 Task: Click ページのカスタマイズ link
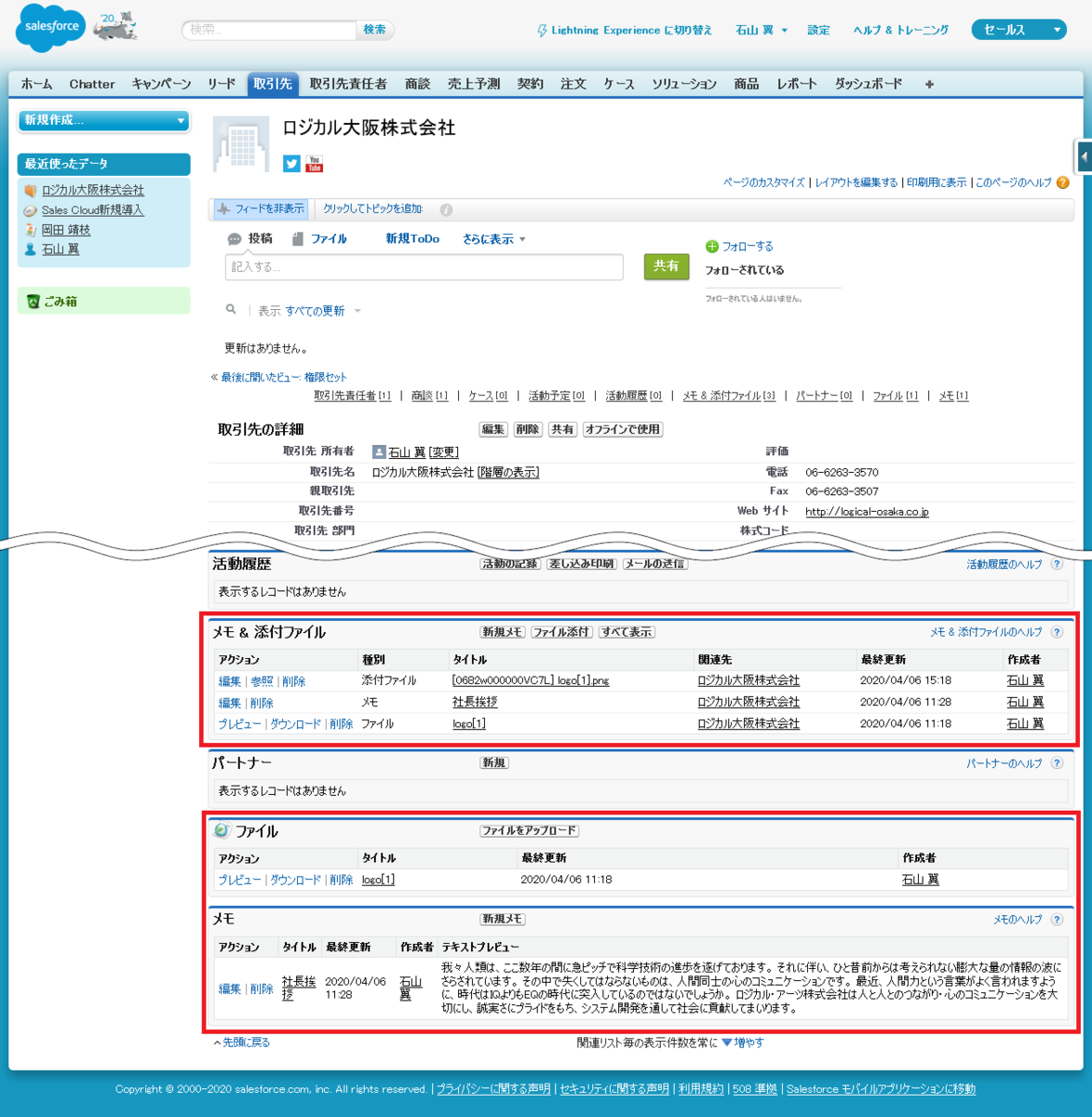[x=764, y=182]
